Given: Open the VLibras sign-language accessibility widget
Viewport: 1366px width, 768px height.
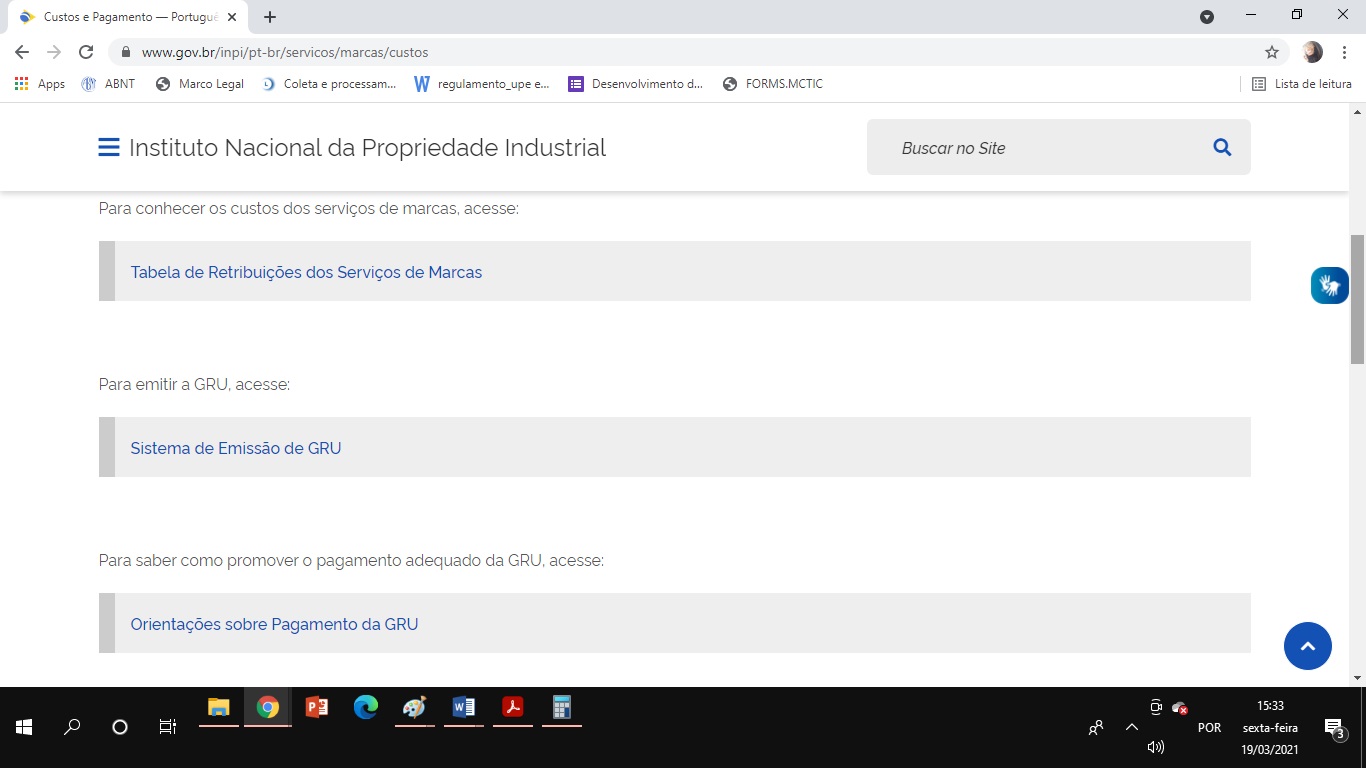Looking at the screenshot, I should 1330,285.
